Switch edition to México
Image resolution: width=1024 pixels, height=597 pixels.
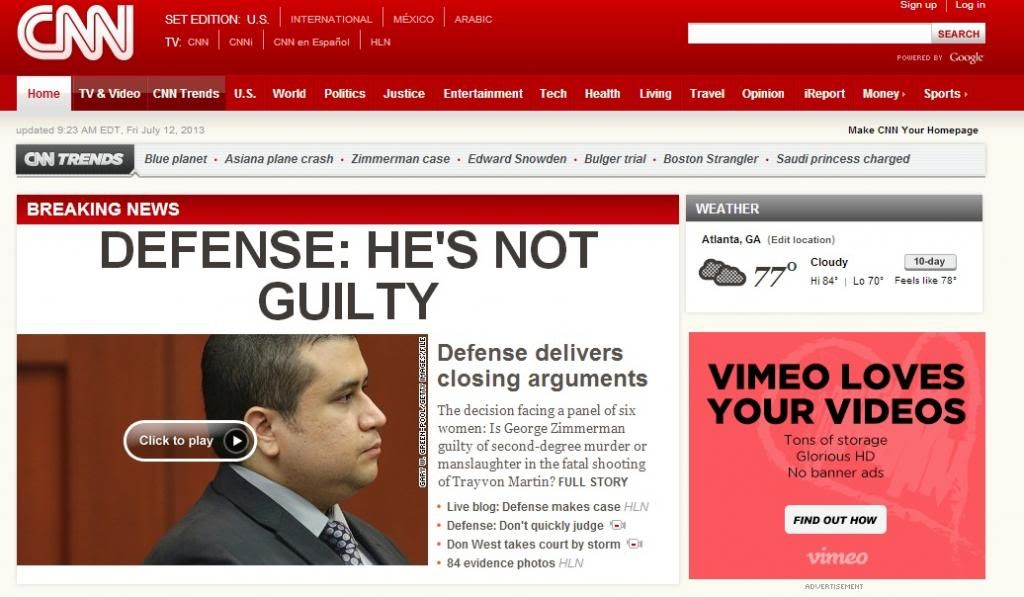coord(413,19)
